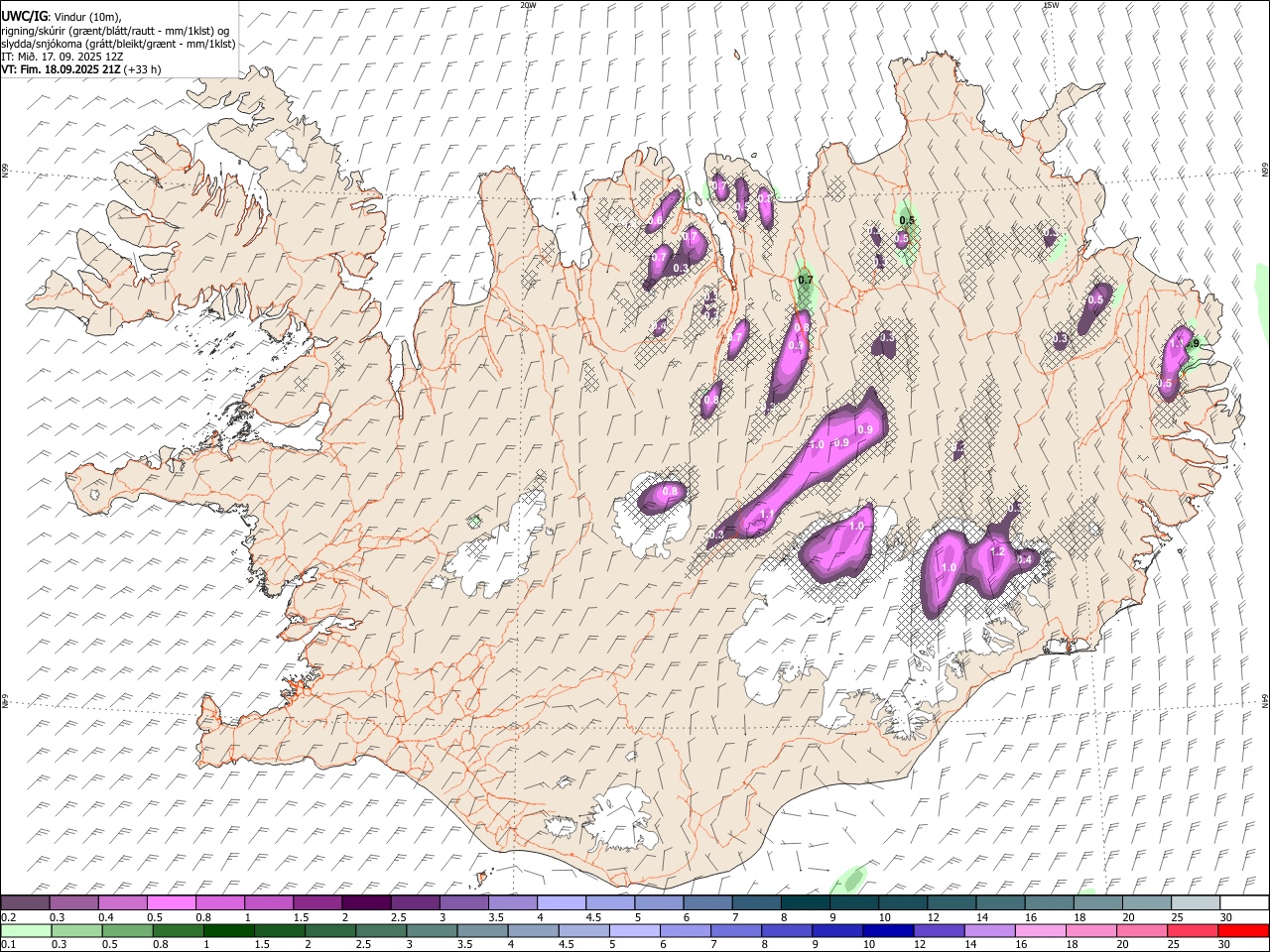Click the '20W' longitude label
The height and width of the screenshot is (952, 1270).
(x=528, y=5)
